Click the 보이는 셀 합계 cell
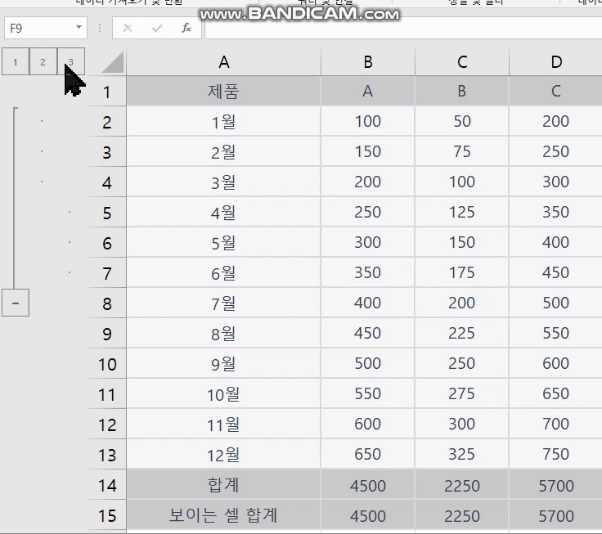This screenshot has height=534, width=602. tap(224, 515)
